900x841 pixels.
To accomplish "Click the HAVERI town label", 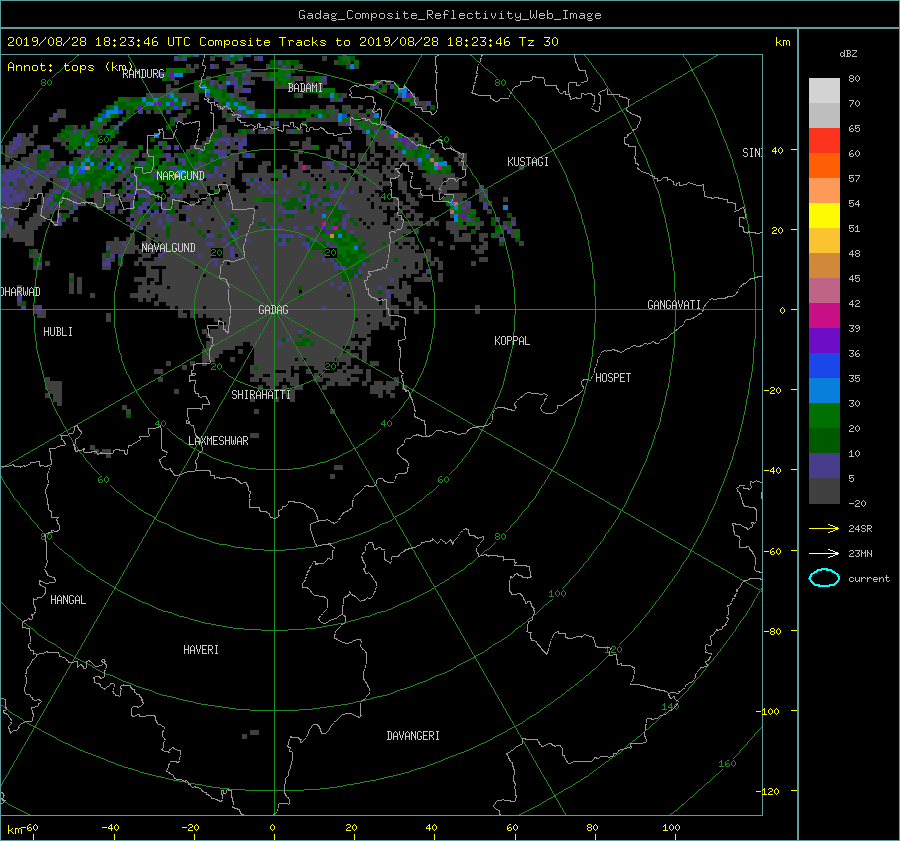I will (x=201, y=650).
